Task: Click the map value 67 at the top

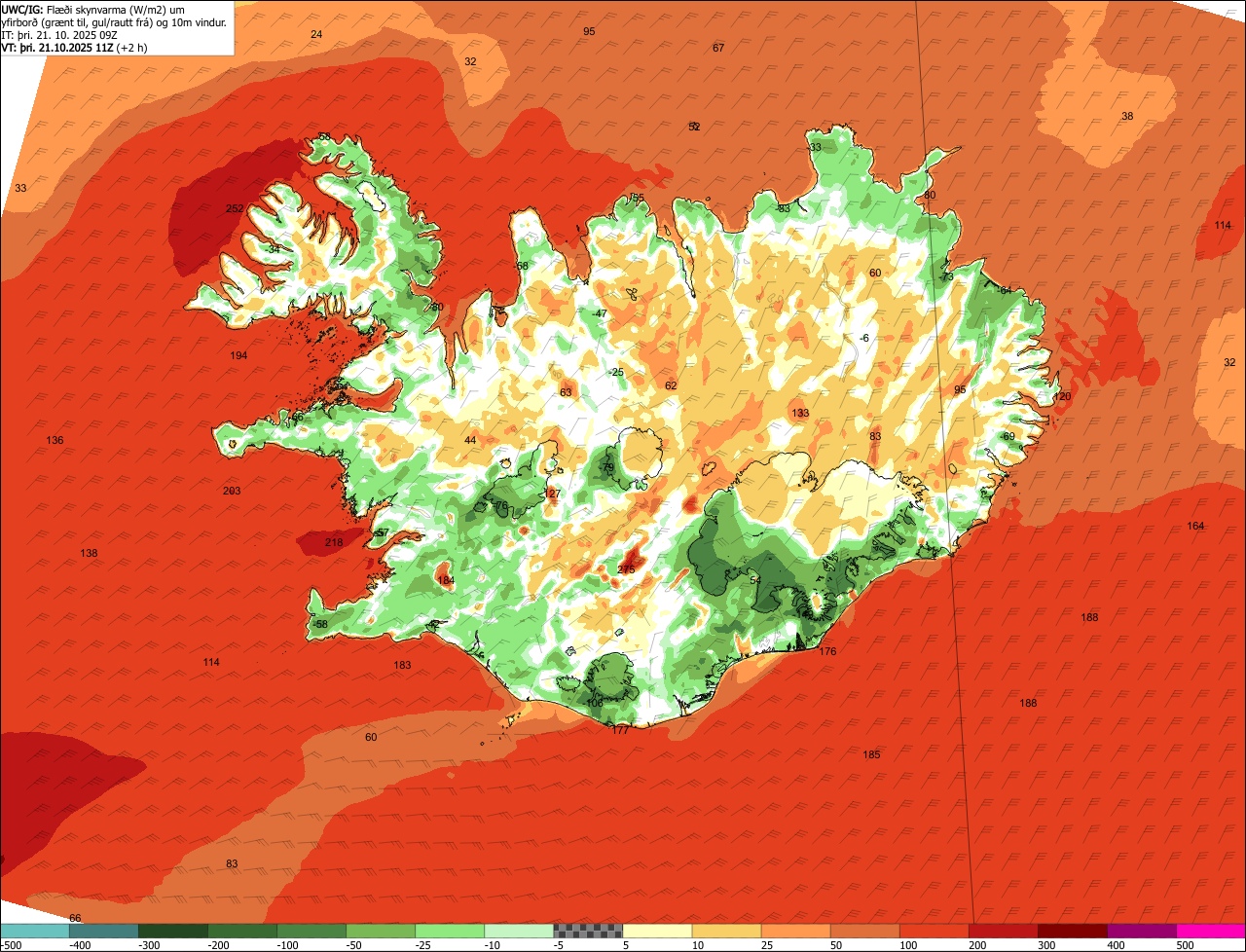Action: pos(718,48)
